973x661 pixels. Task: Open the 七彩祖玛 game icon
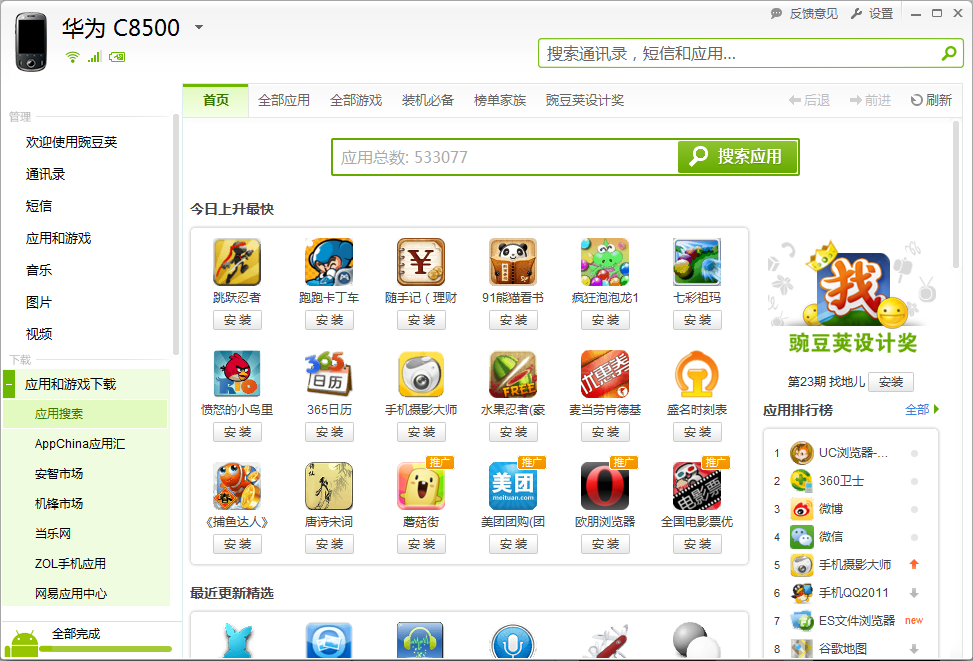697,262
